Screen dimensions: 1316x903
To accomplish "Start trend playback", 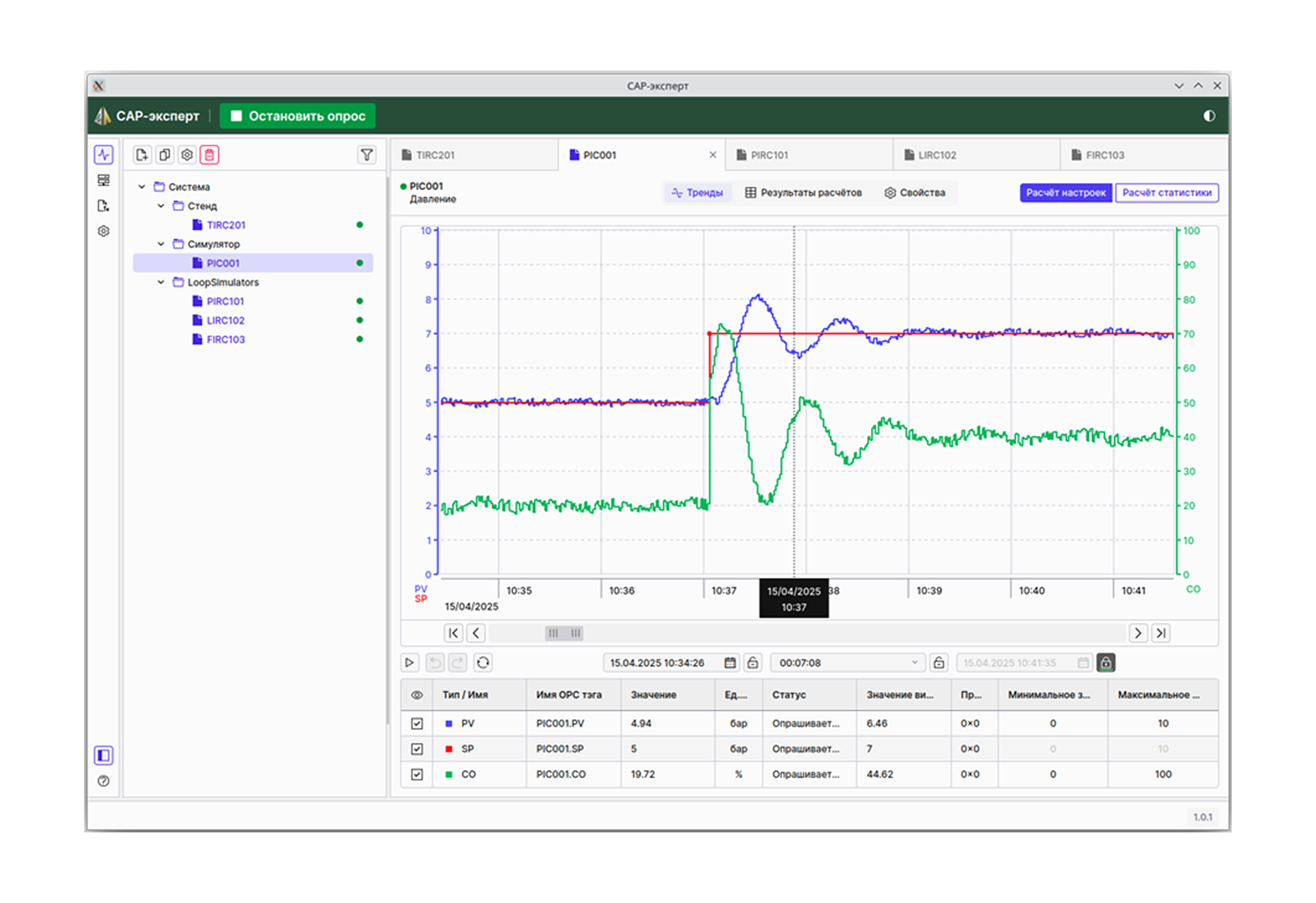I will (x=410, y=662).
